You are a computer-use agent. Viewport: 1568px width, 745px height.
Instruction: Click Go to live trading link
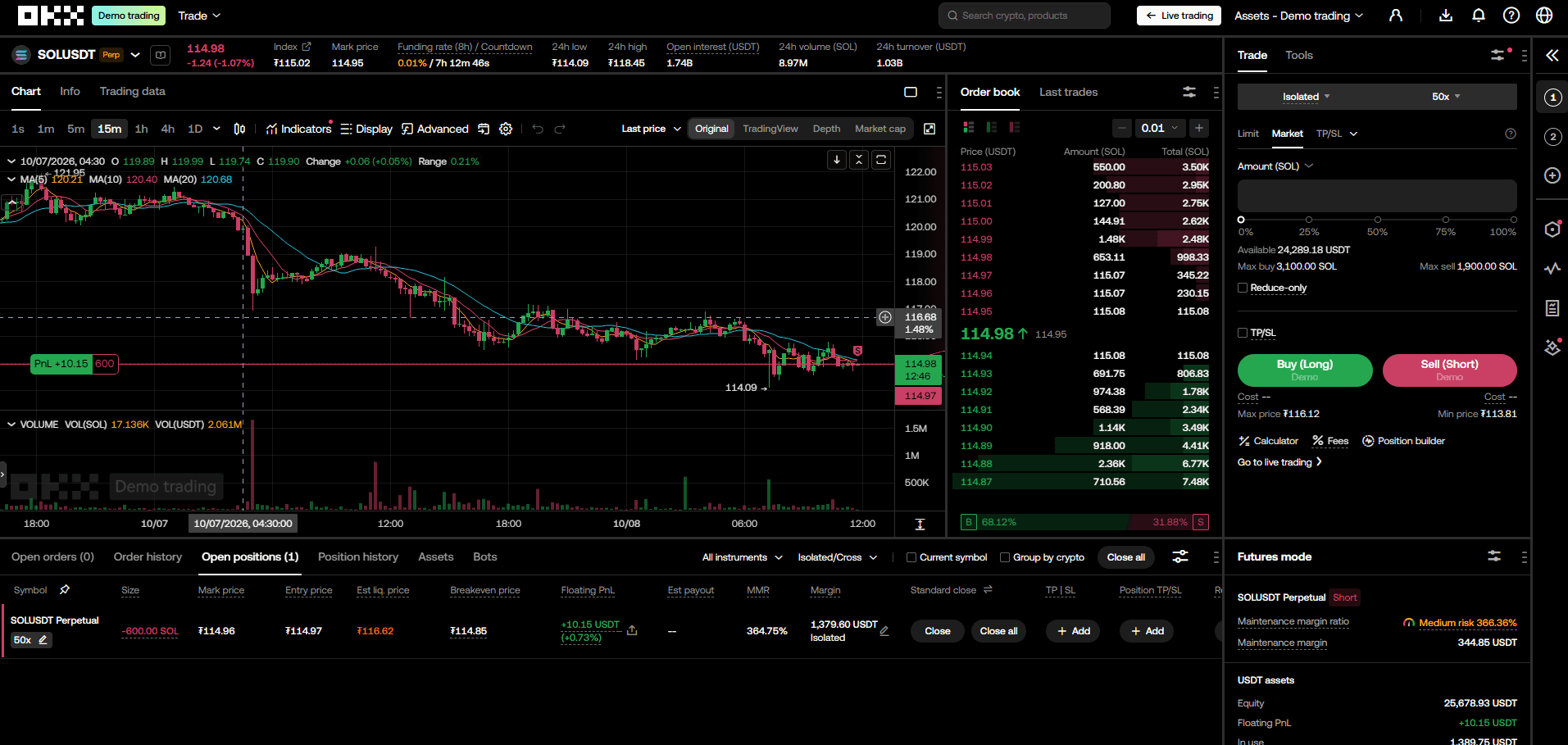click(1279, 462)
